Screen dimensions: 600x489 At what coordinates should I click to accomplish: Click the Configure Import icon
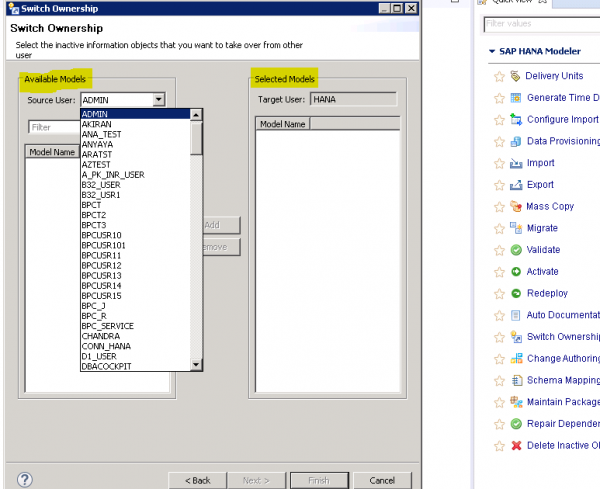(x=515, y=119)
